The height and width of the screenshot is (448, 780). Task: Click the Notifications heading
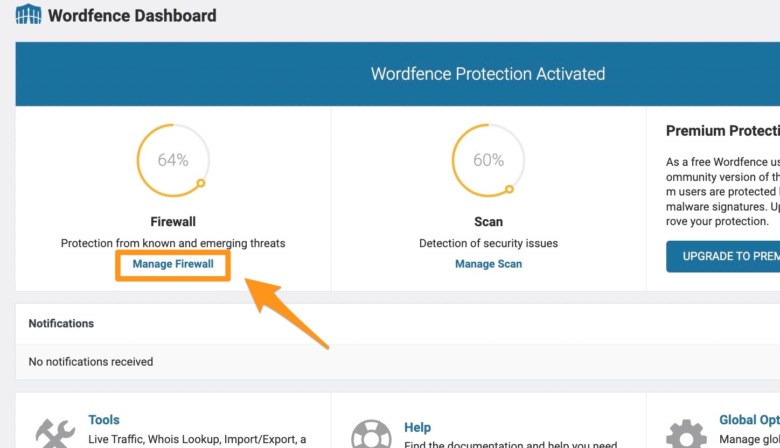pyautogui.click(x=61, y=323)
